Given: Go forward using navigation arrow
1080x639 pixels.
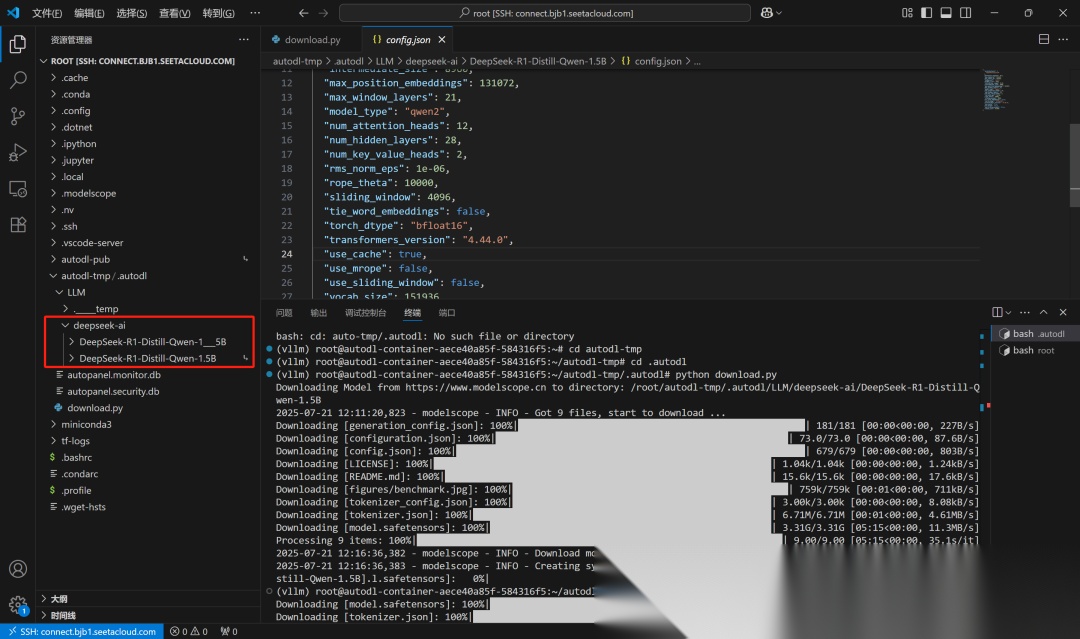Looking at the screenshot, I should (x=324, y=13).
